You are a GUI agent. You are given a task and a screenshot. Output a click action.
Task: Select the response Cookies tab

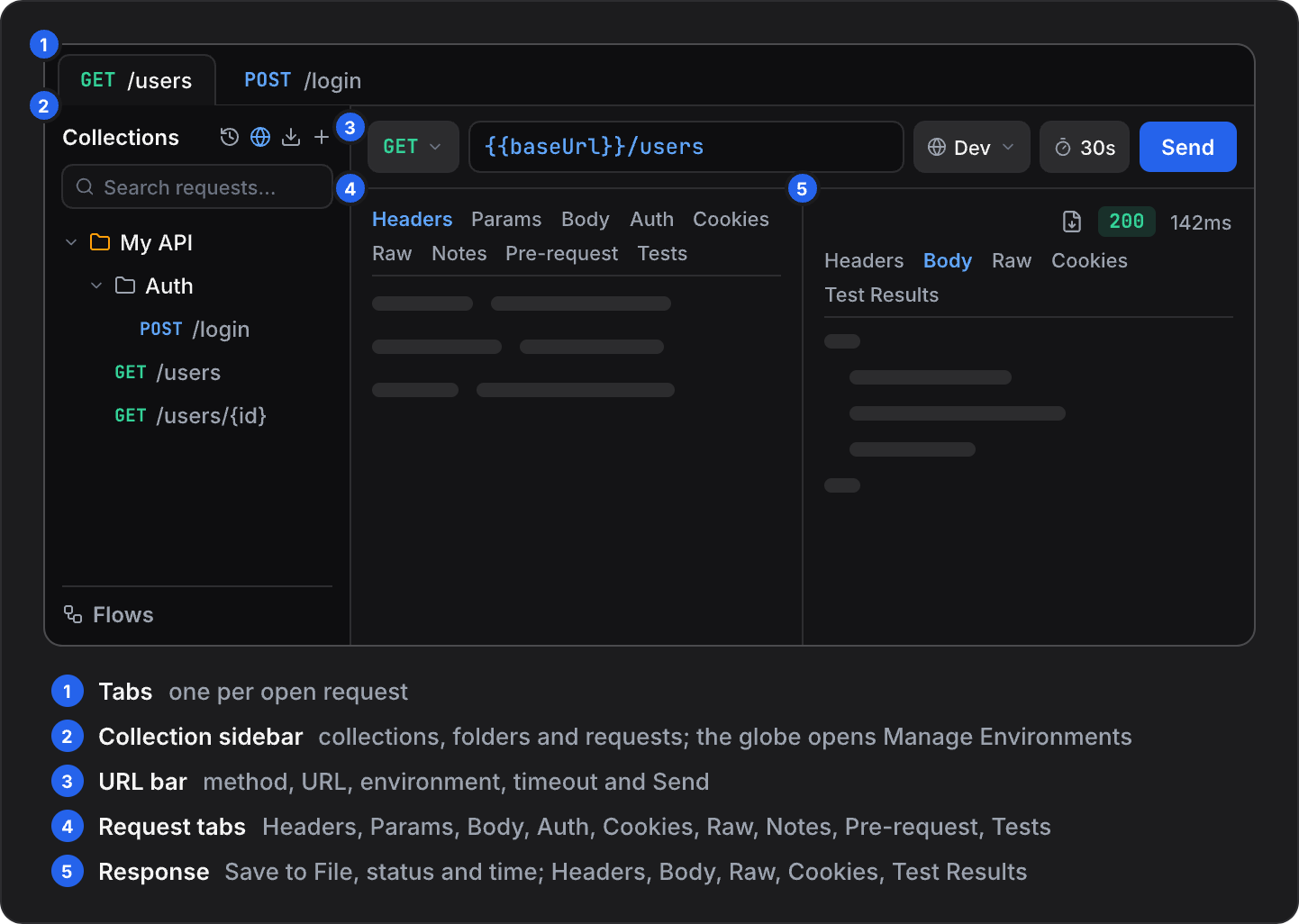pyautogui.click(x=1089, y=260)
